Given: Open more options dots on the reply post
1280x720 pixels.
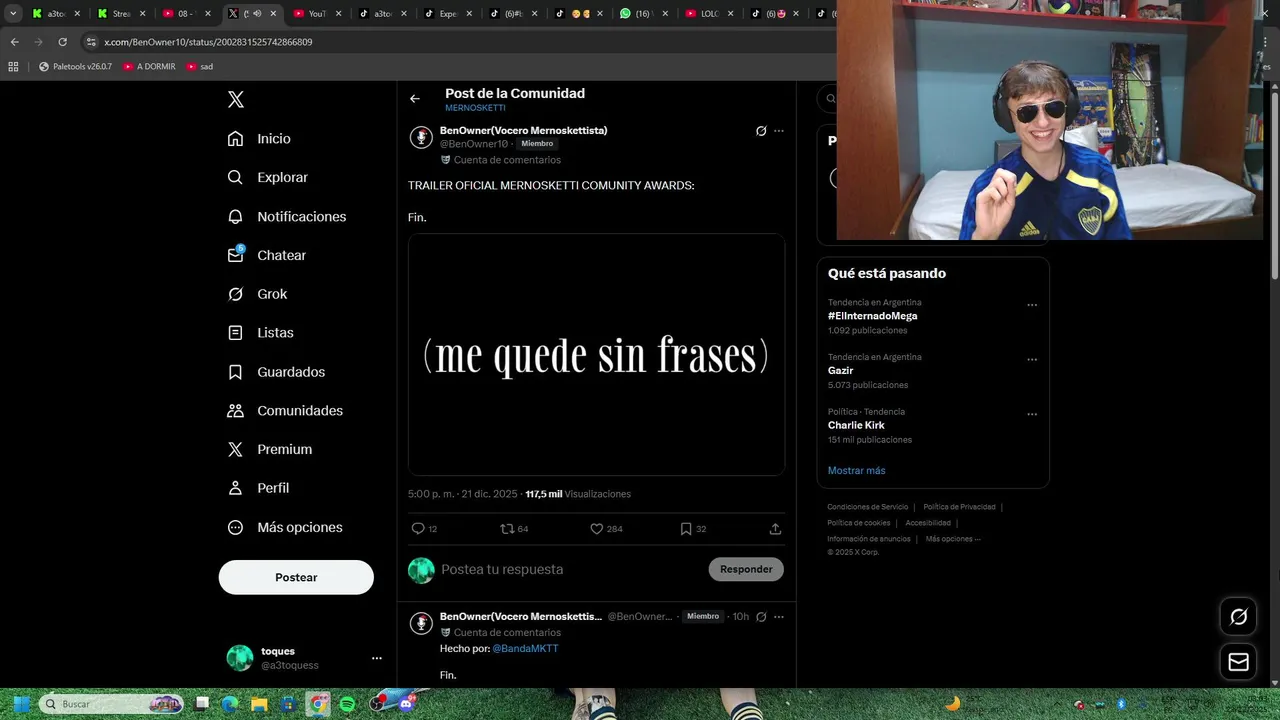Looking at the screenshot, I should pyautogui.click(x=779, y=617).
